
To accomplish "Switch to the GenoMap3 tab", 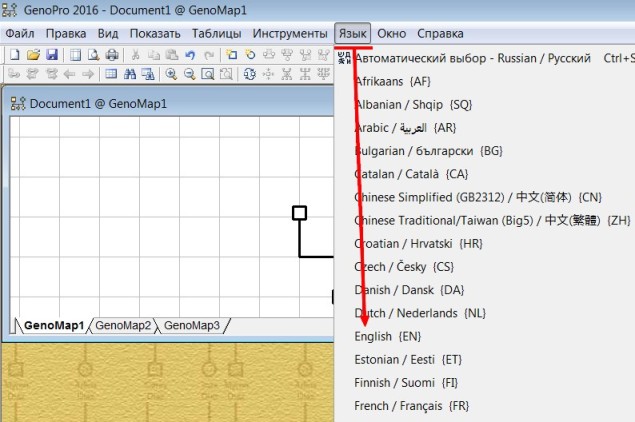I will (x=191, y=325).
